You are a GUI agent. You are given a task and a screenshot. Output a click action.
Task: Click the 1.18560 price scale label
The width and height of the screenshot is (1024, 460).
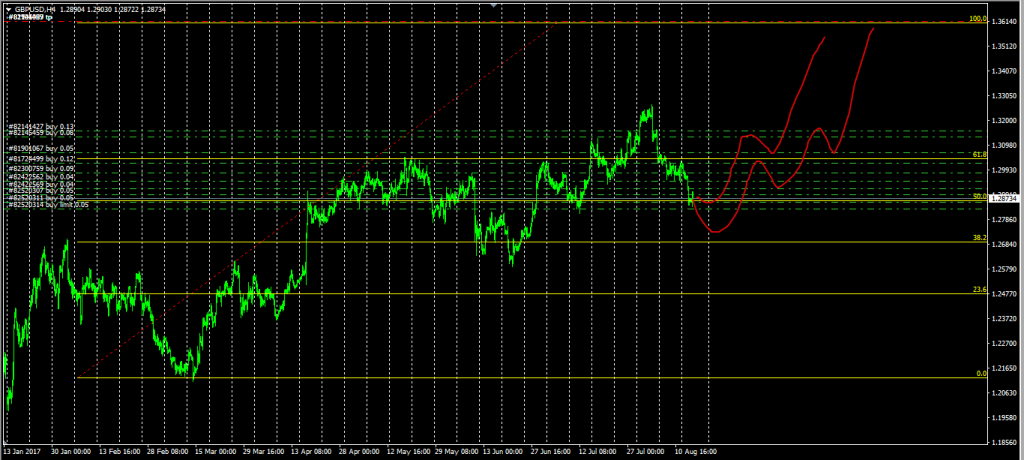click(1006, 441)
